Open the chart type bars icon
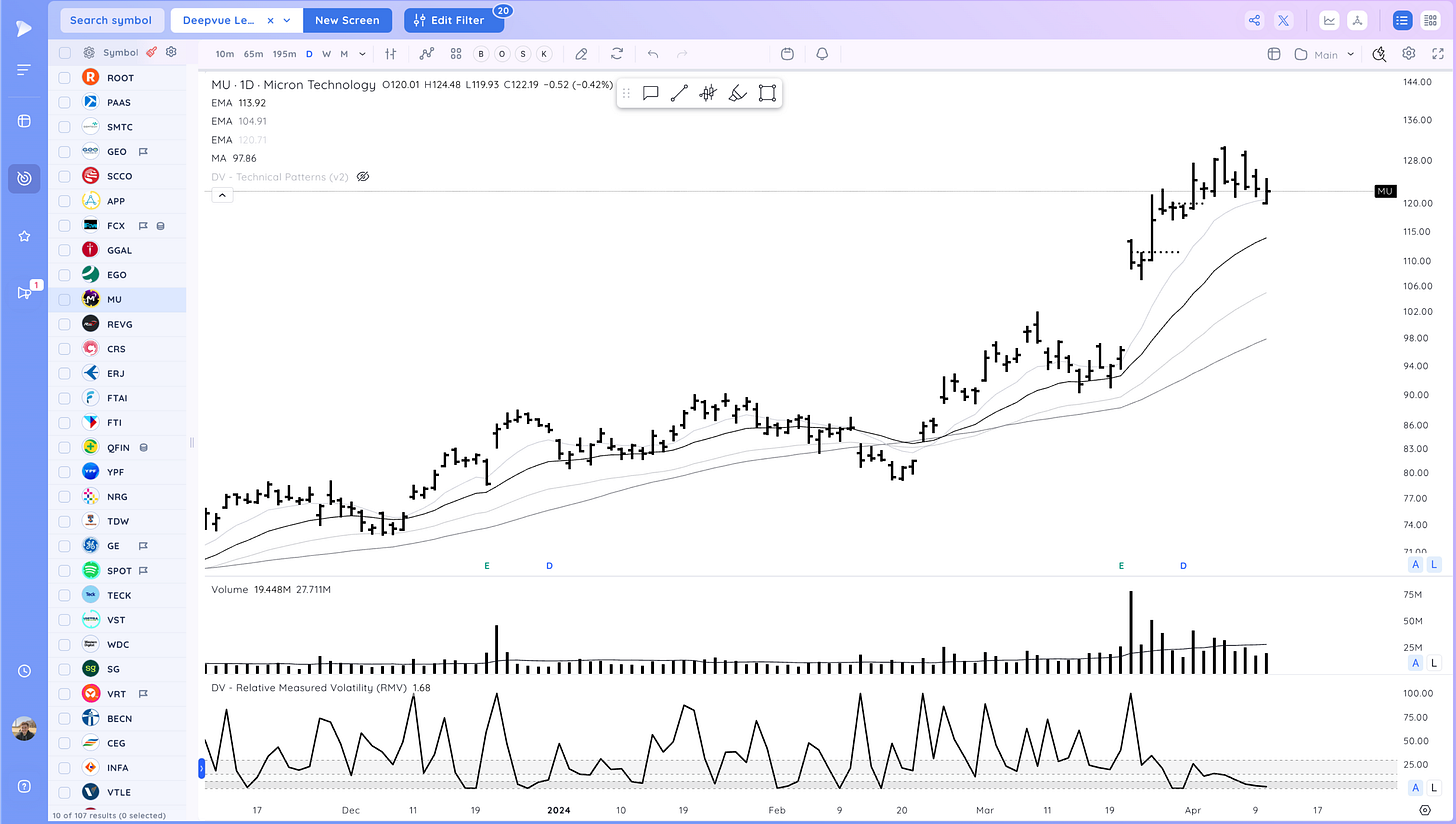1456x824 pixels. [x=391, y=54]
